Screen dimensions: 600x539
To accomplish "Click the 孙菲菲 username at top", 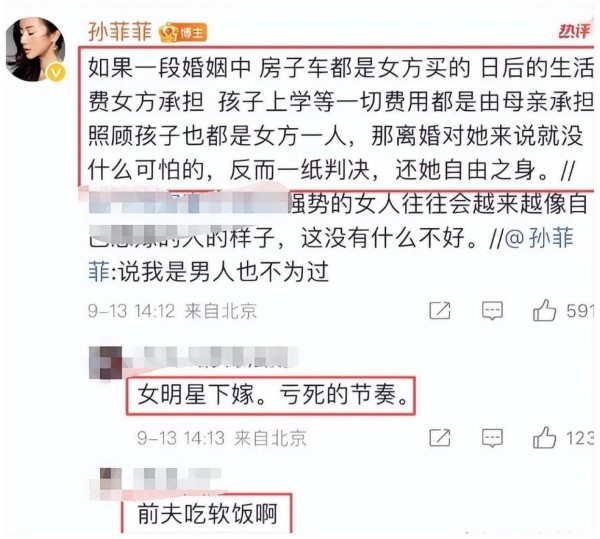I will [120, 32].
